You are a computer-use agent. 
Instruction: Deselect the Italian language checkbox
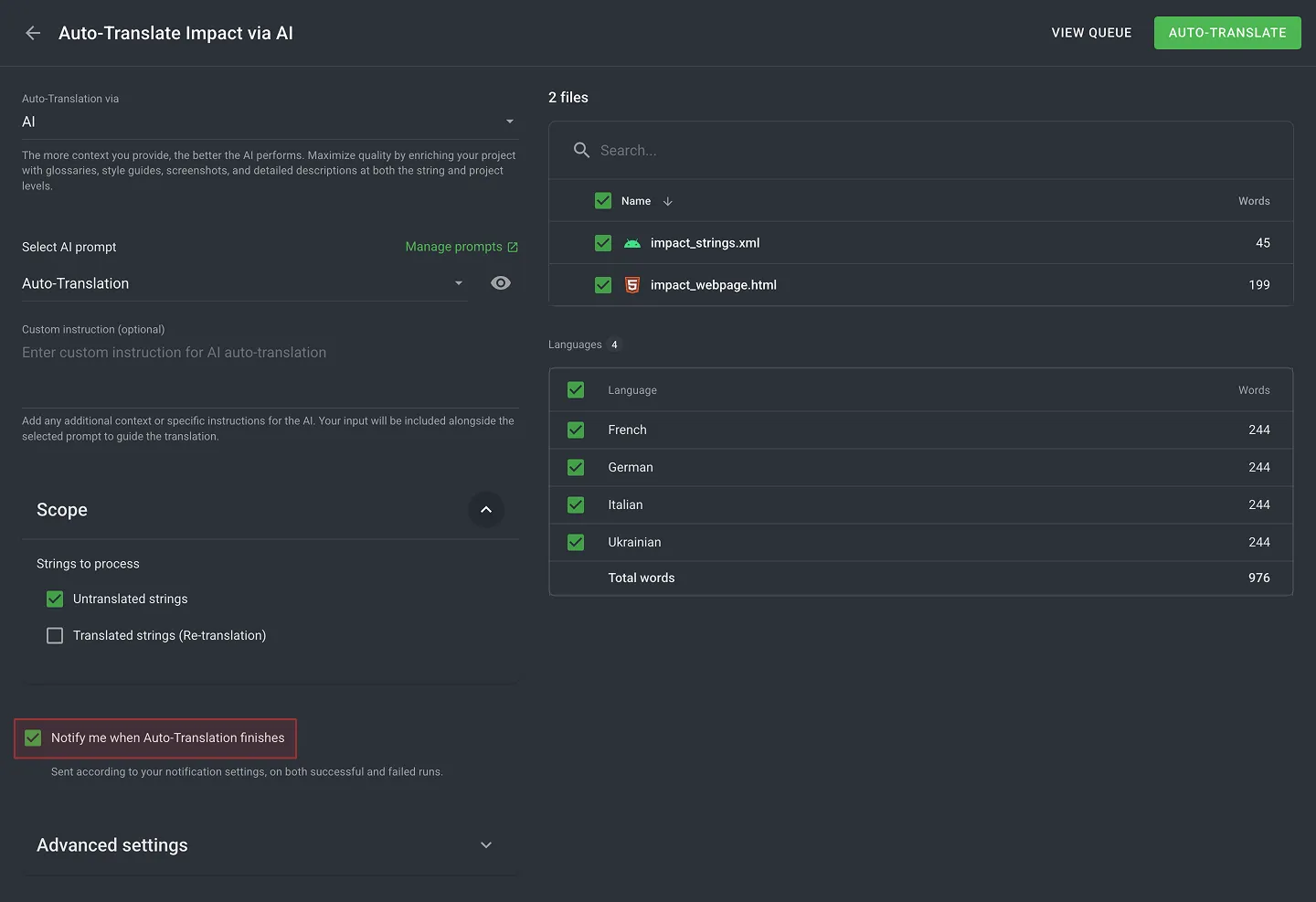pyautogui.click(x=576, y=504)
